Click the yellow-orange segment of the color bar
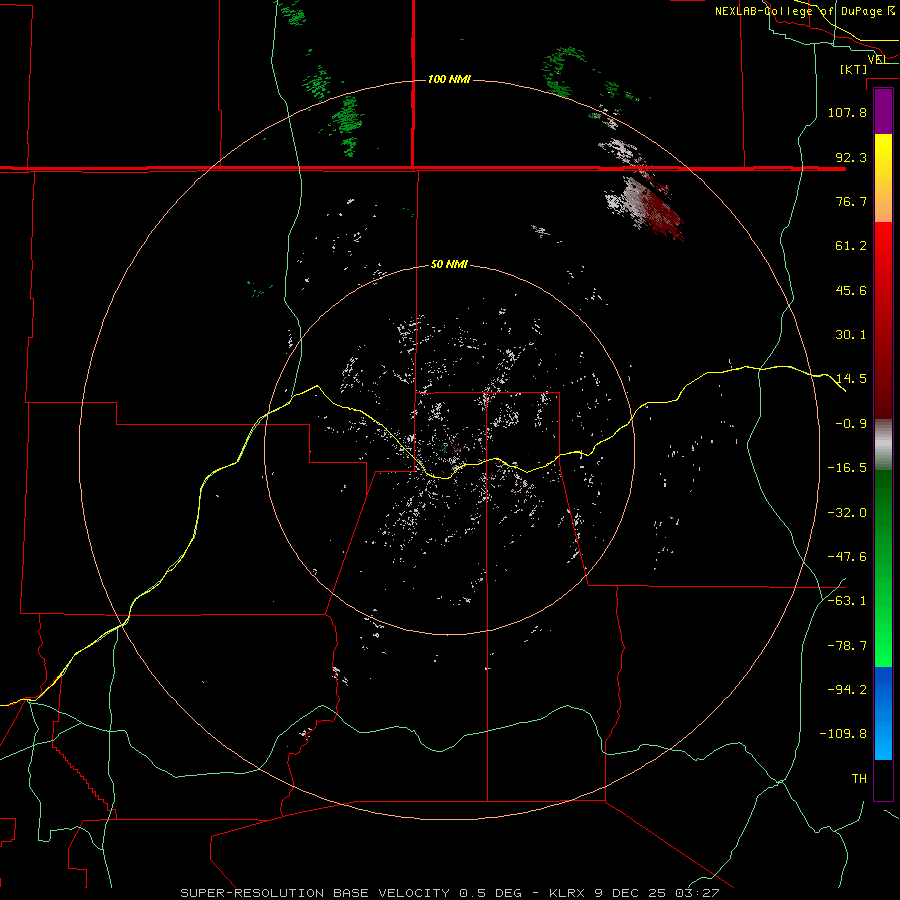 pos(883,178)
